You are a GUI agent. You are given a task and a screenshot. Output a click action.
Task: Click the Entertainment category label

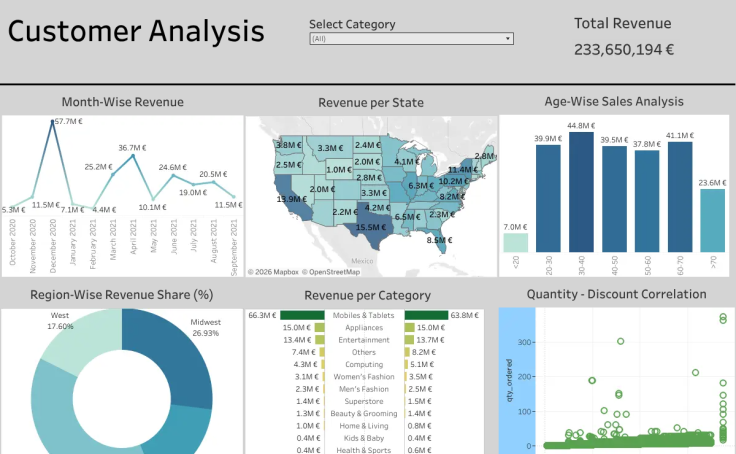pos(364,340)
